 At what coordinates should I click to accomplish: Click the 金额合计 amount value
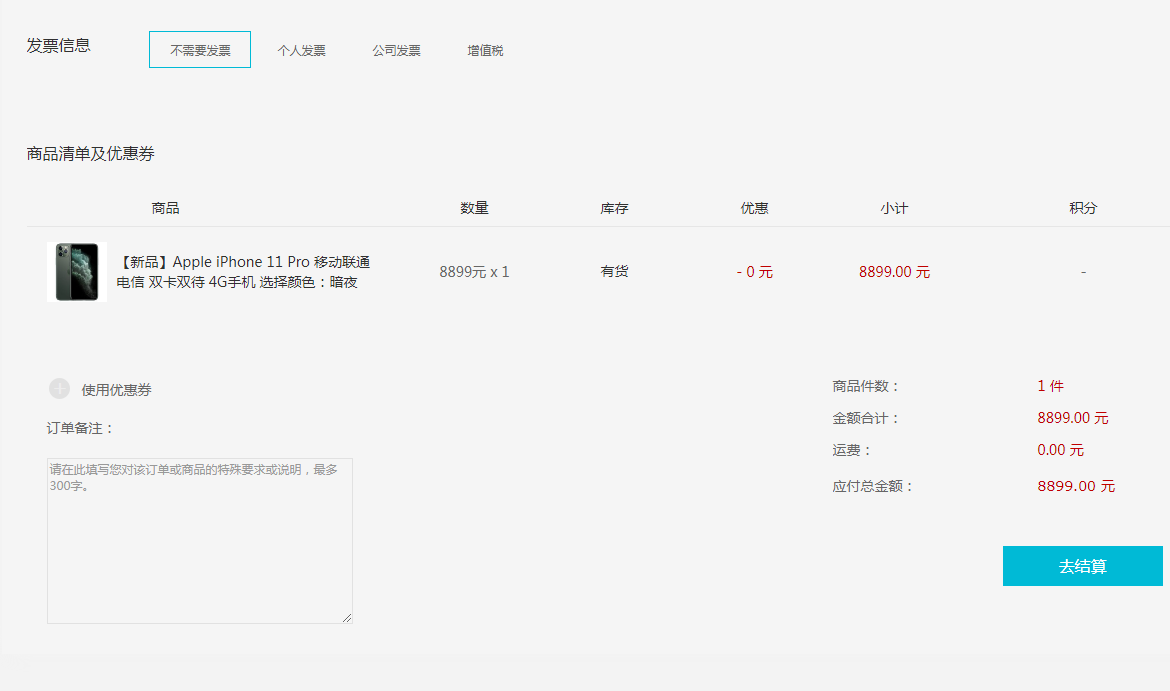pyautogui.click(x=1073, y=418)
